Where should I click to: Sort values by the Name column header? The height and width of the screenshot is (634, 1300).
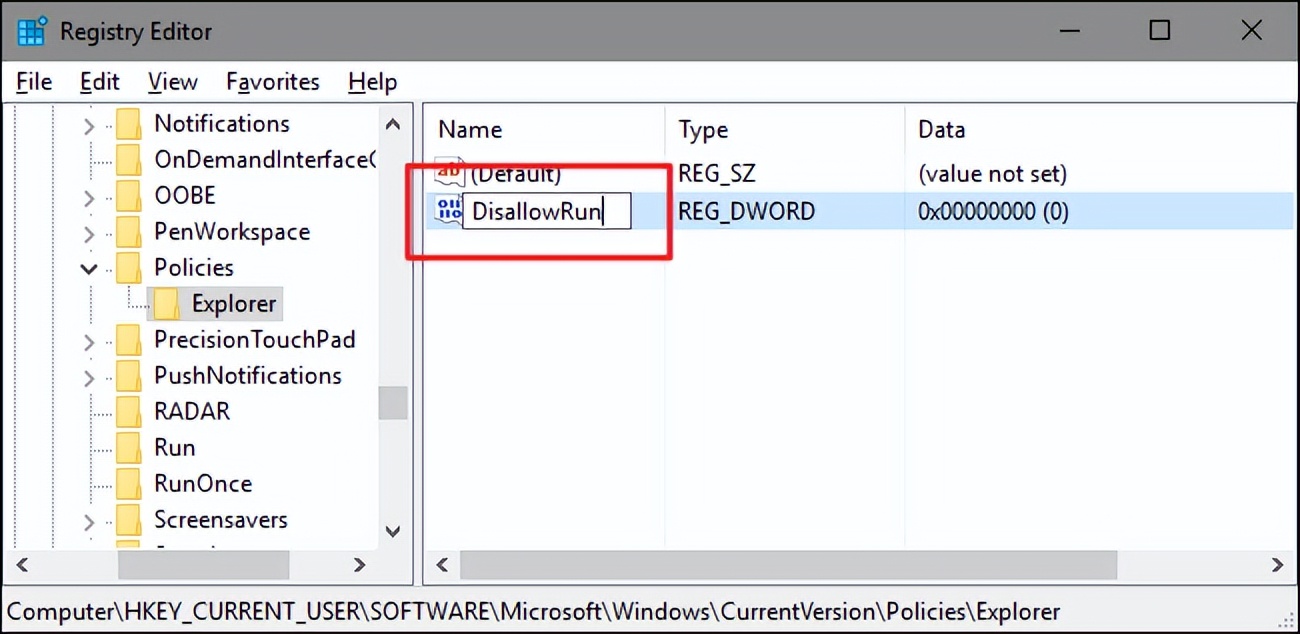(470, 129)
